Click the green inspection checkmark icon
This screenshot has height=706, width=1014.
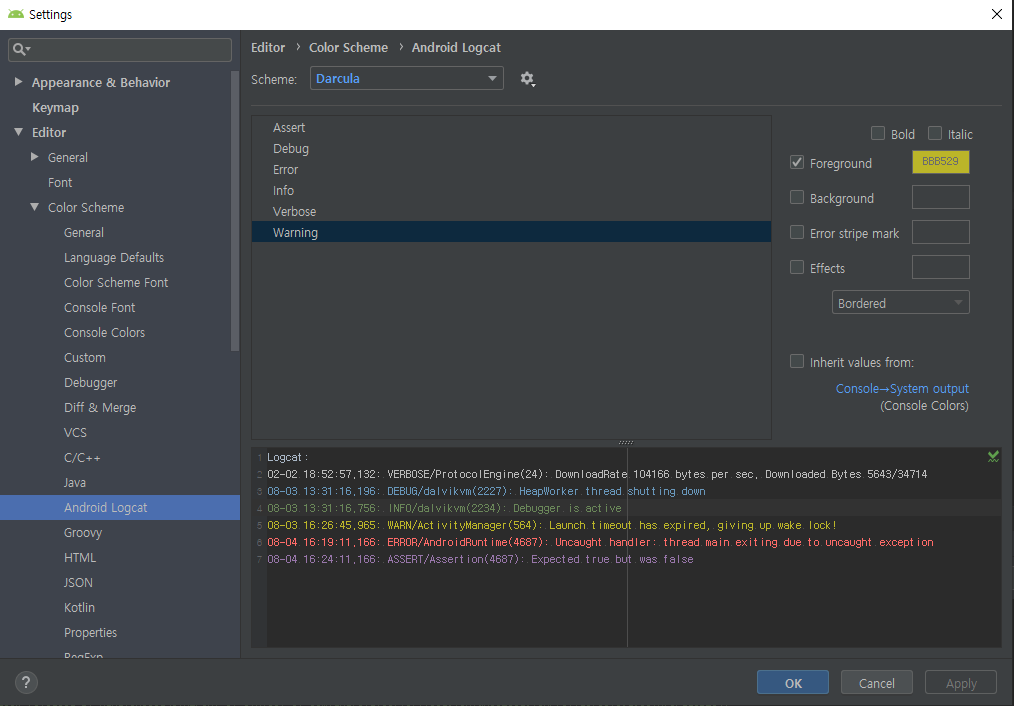point(993,457)
